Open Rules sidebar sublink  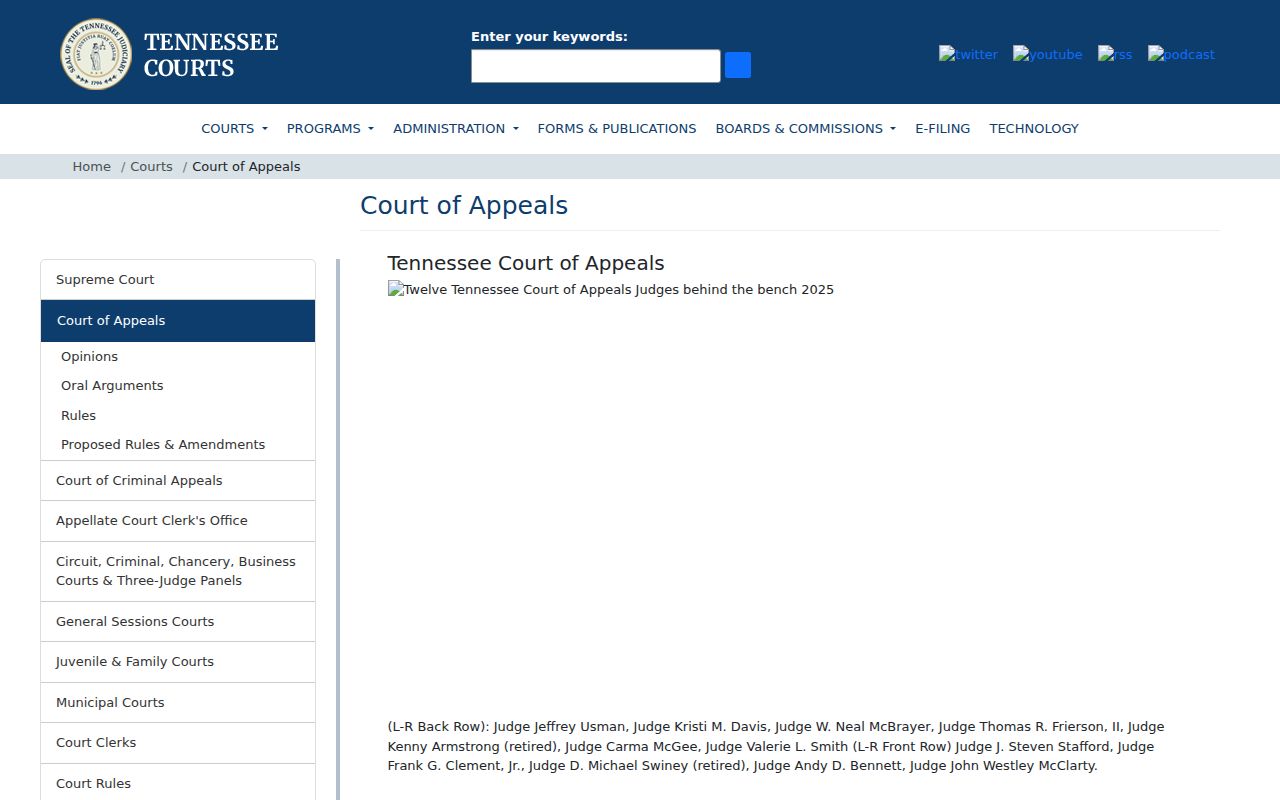[x=78, y=415]
